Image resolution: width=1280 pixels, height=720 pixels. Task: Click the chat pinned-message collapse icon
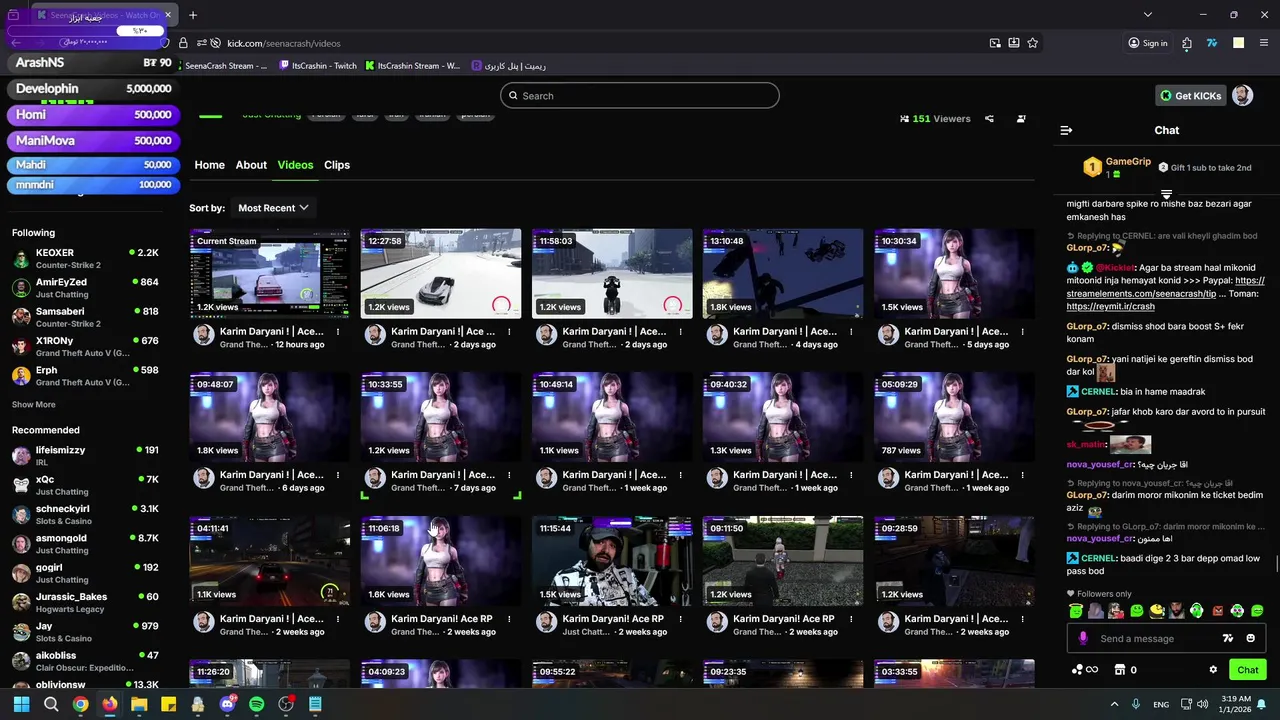click(x=1166, y=193)
